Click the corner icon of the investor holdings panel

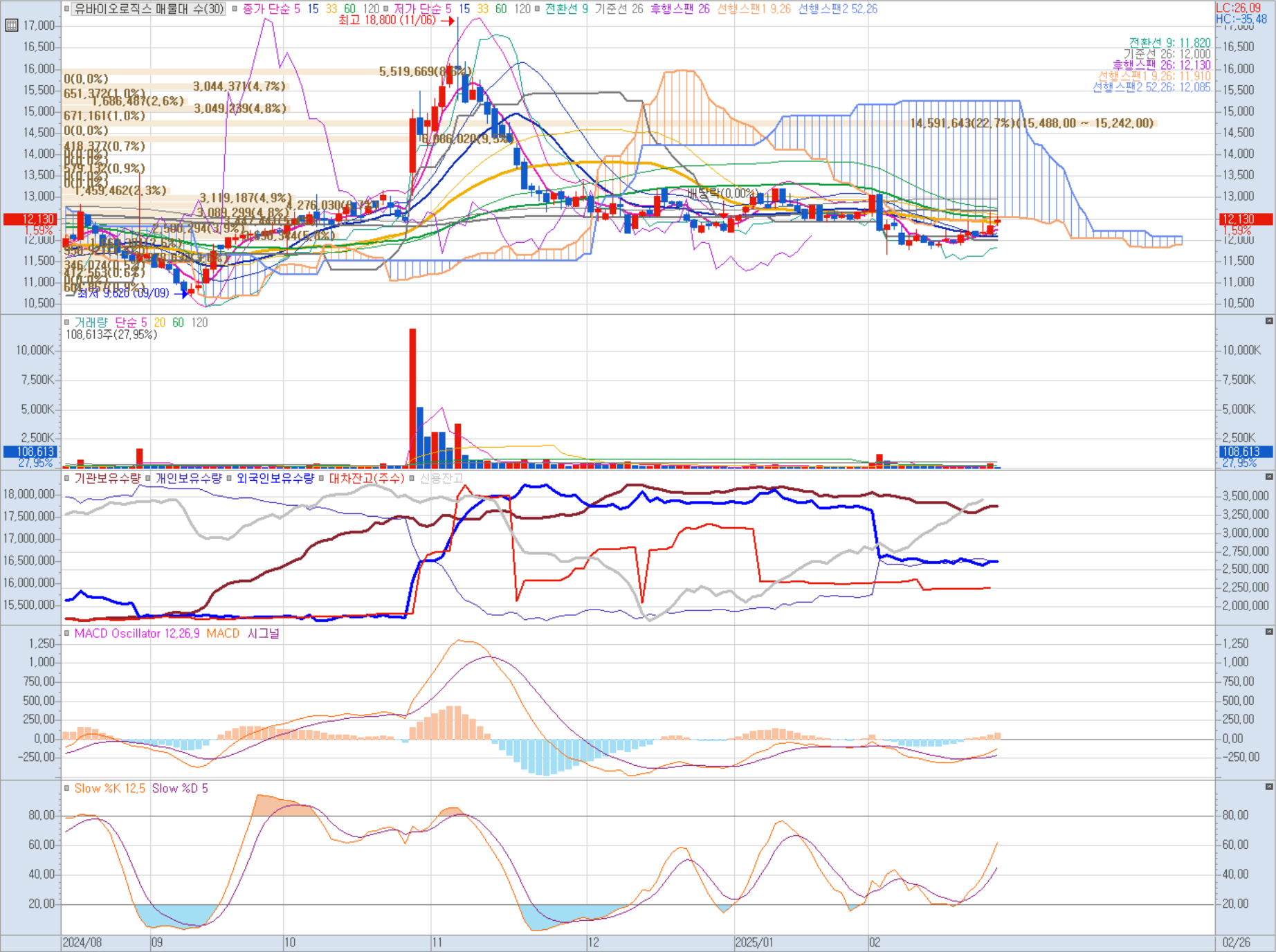tap(1268, 477)
